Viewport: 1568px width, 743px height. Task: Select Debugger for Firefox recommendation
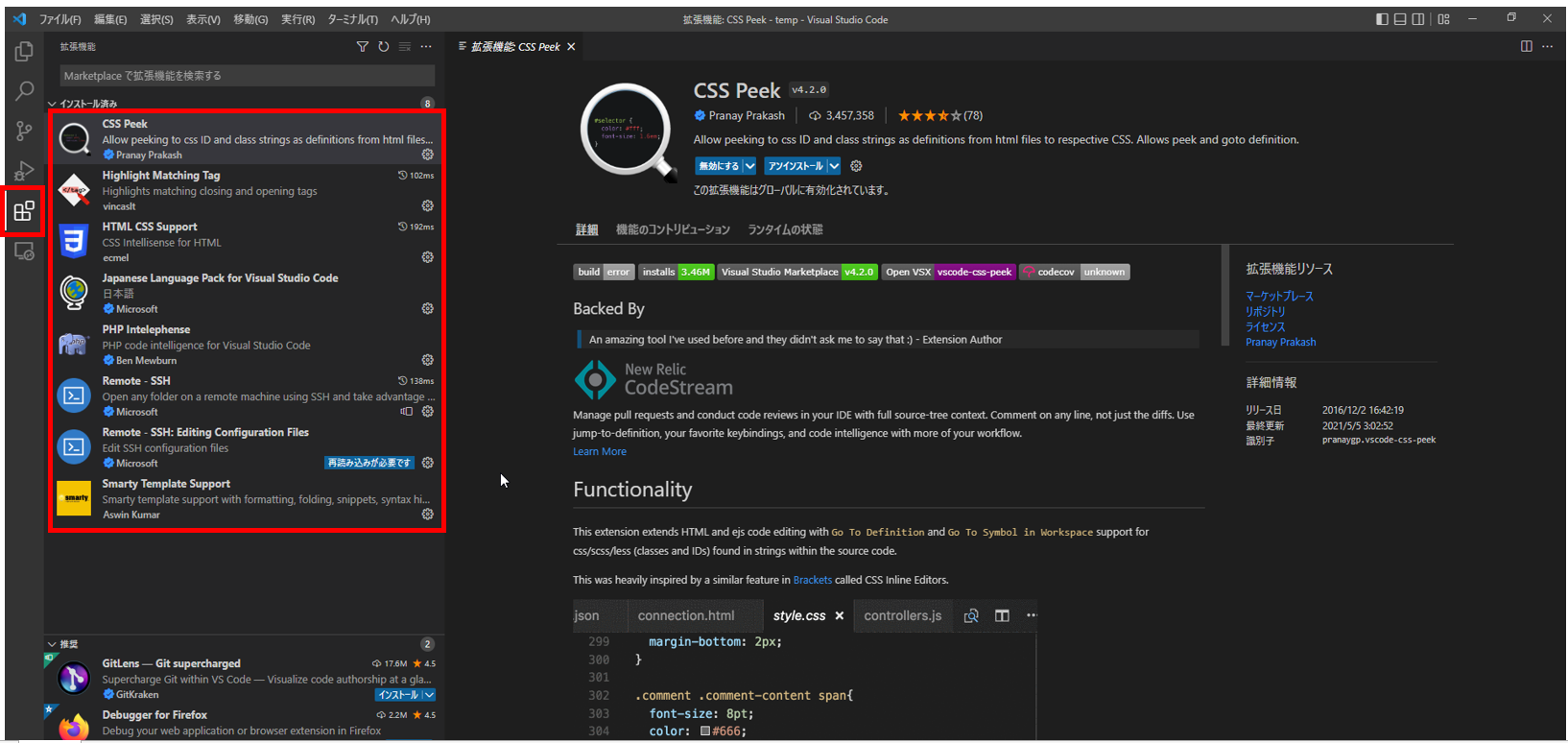[245, 723]
